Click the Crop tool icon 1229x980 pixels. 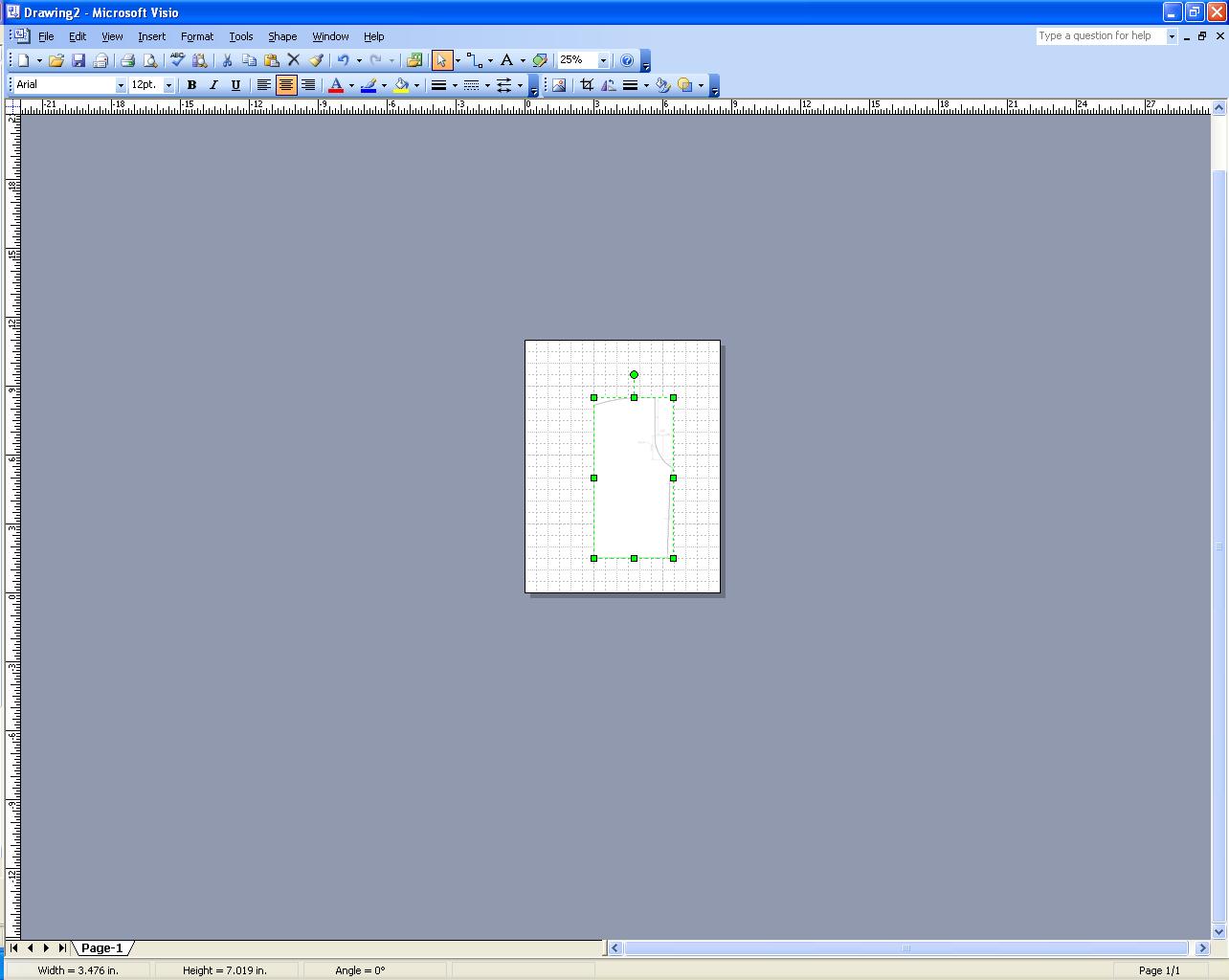point(587,85)
